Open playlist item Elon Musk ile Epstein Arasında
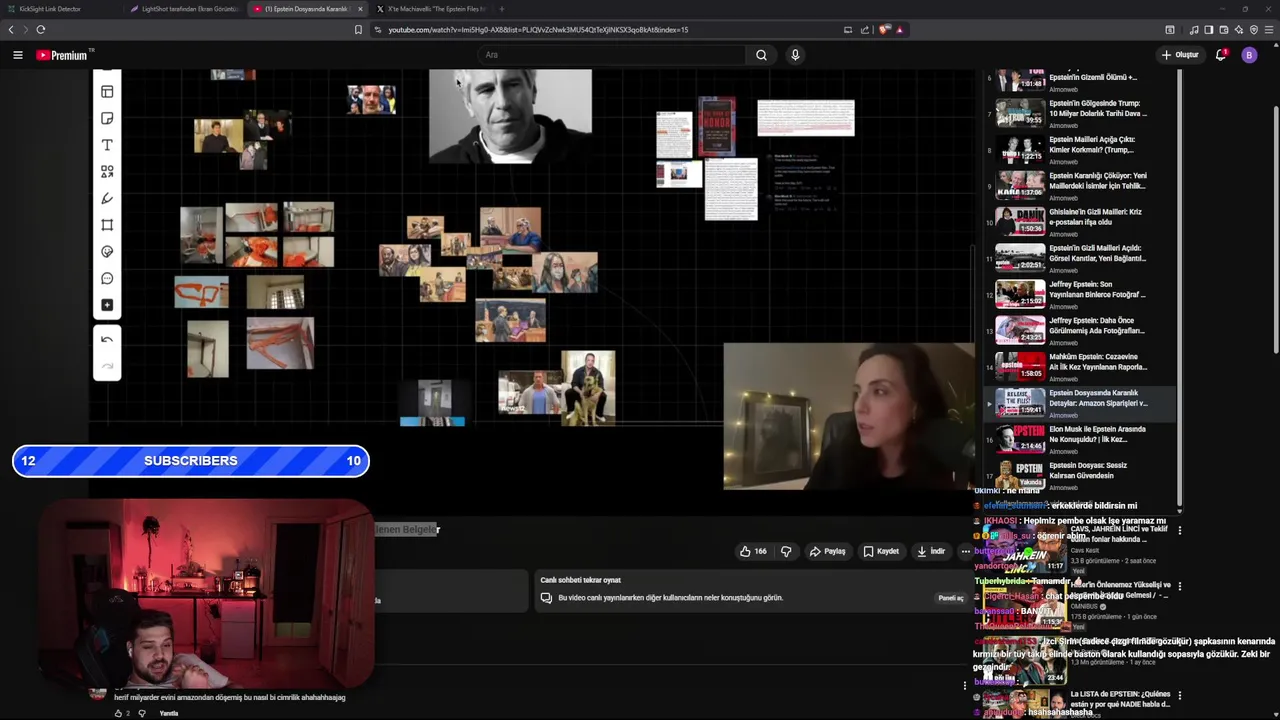This screenshot has width=1280, height=720. coord(1078,438)
